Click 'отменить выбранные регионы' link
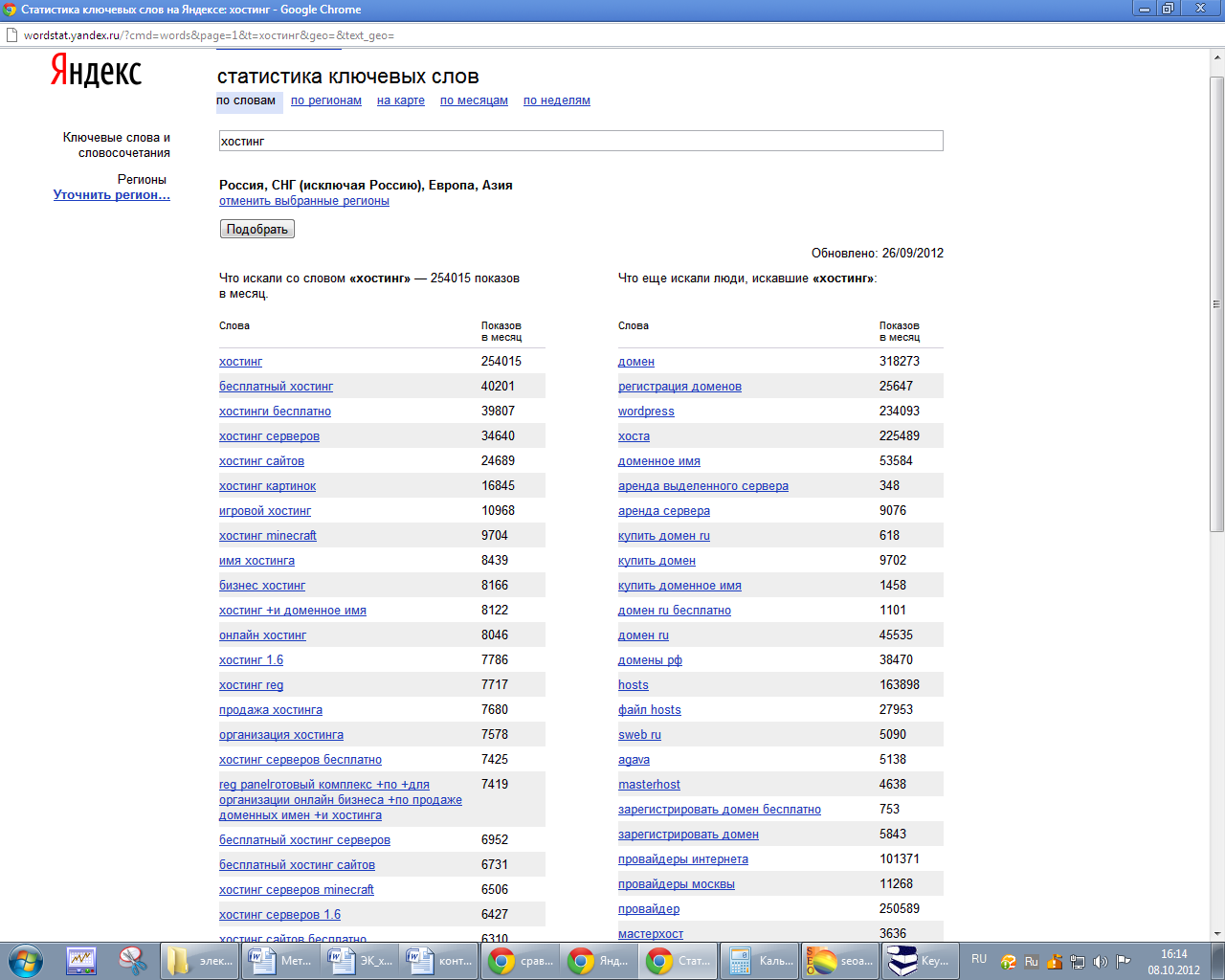Screen dimensions: 1225x980 pyautogui.click(x=304, y=201)
